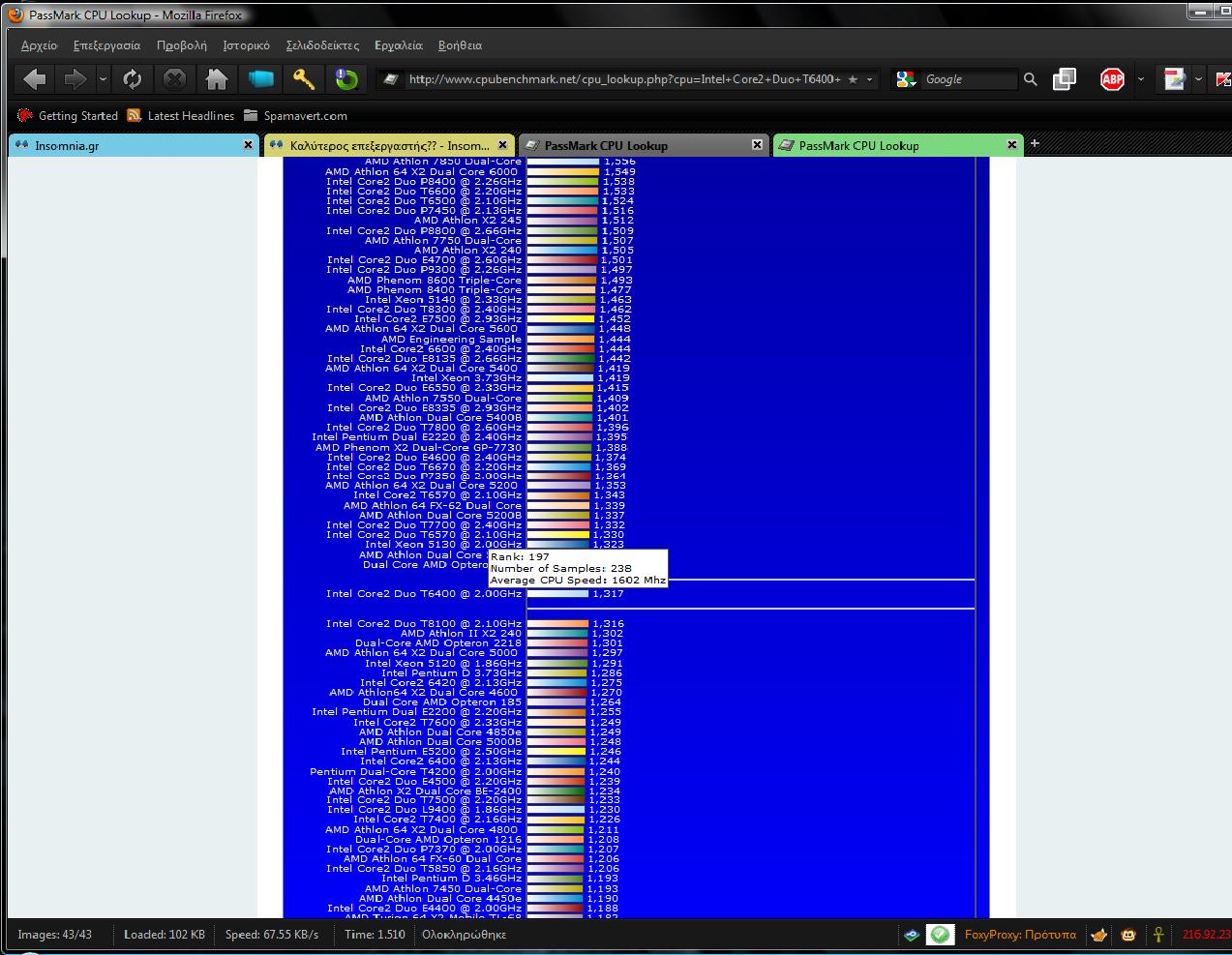The width and height of the screenshot is (1232, 955).
Task: Click the green checkmark status icon
Action: coord(940,935)
